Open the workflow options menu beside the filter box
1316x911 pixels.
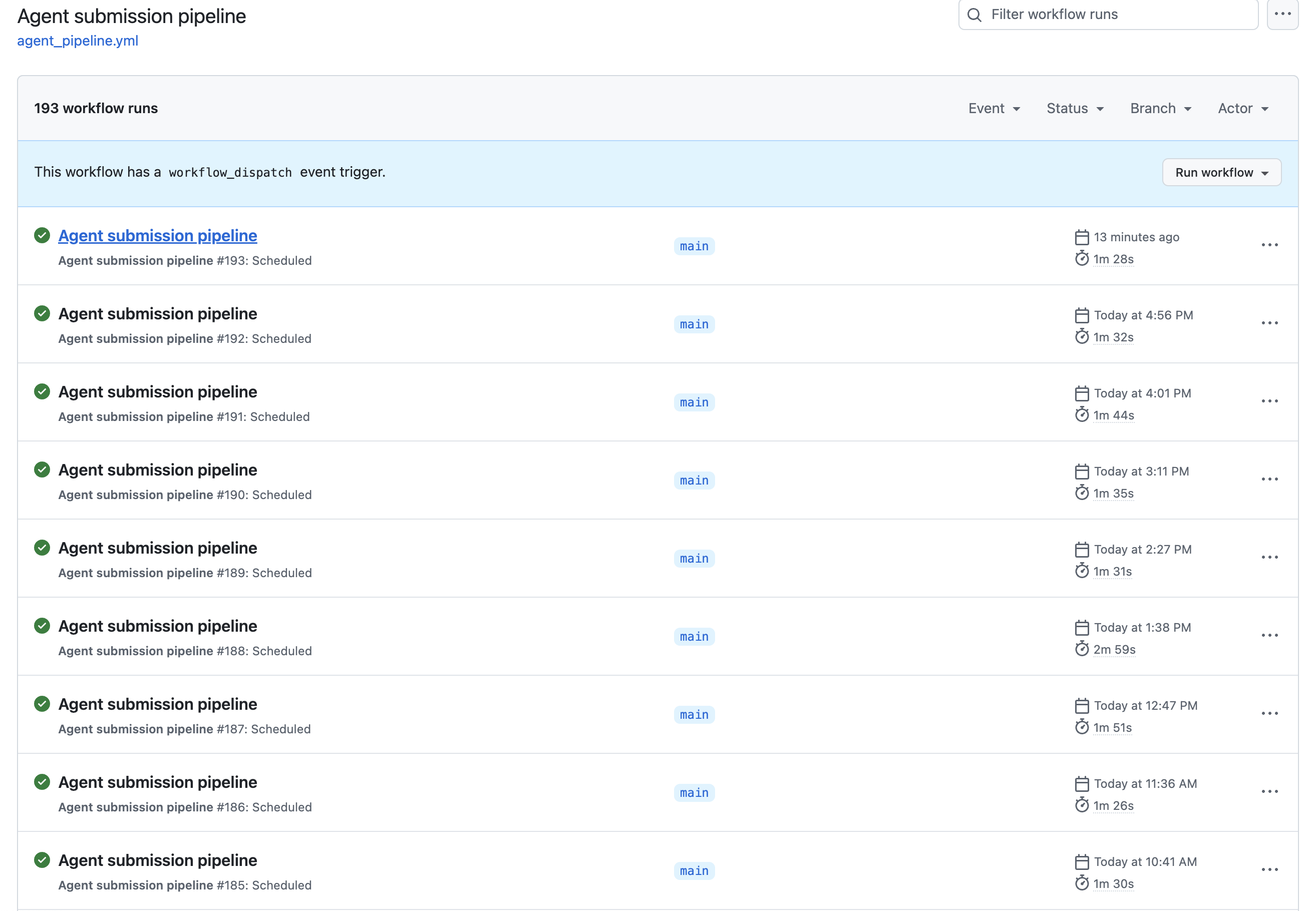click(x=1282, y=15)
